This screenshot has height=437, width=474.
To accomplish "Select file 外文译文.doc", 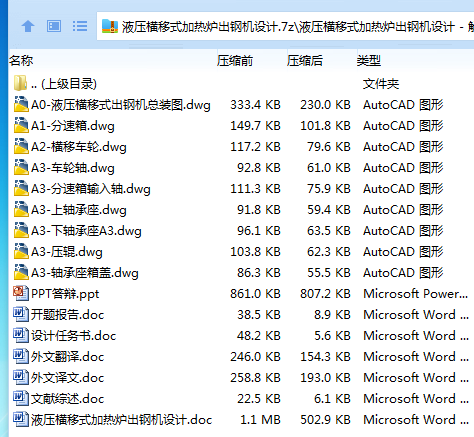I will coord(68,378).
